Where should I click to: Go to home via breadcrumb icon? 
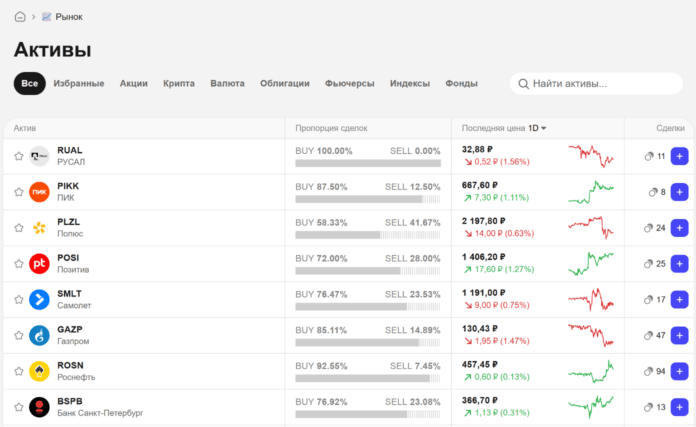click(20, 17)
